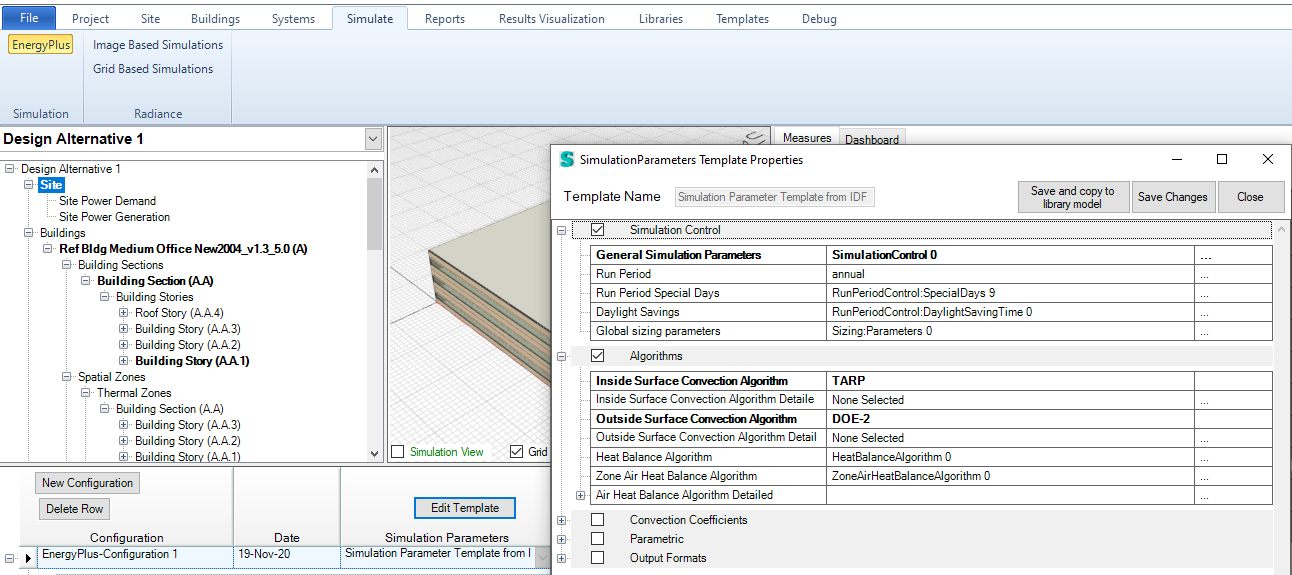Collapse the Spatial Zones node
The image size is (1292, 575).
[67, 377]
